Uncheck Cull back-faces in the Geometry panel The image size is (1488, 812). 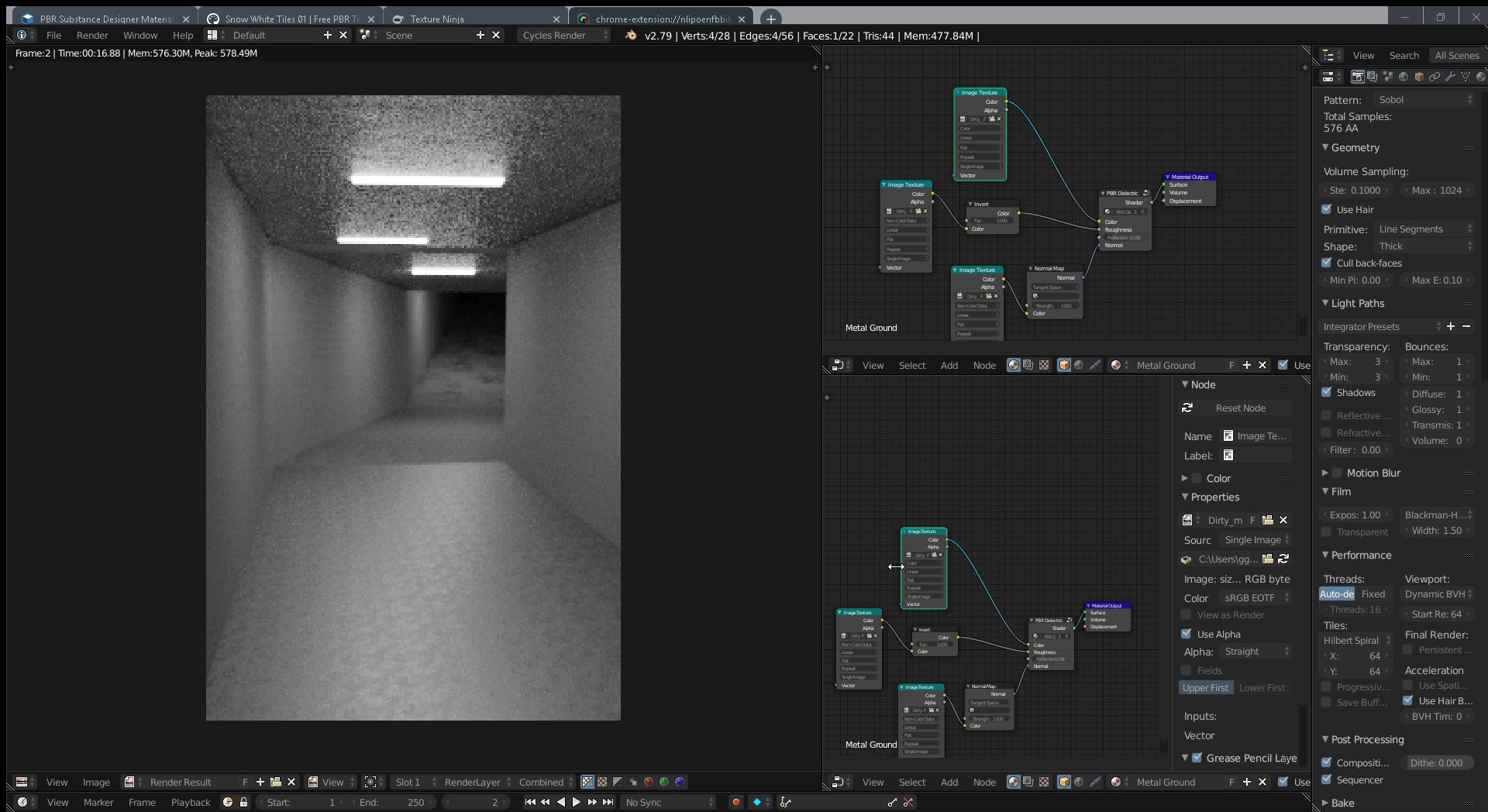coord(1328,263)
